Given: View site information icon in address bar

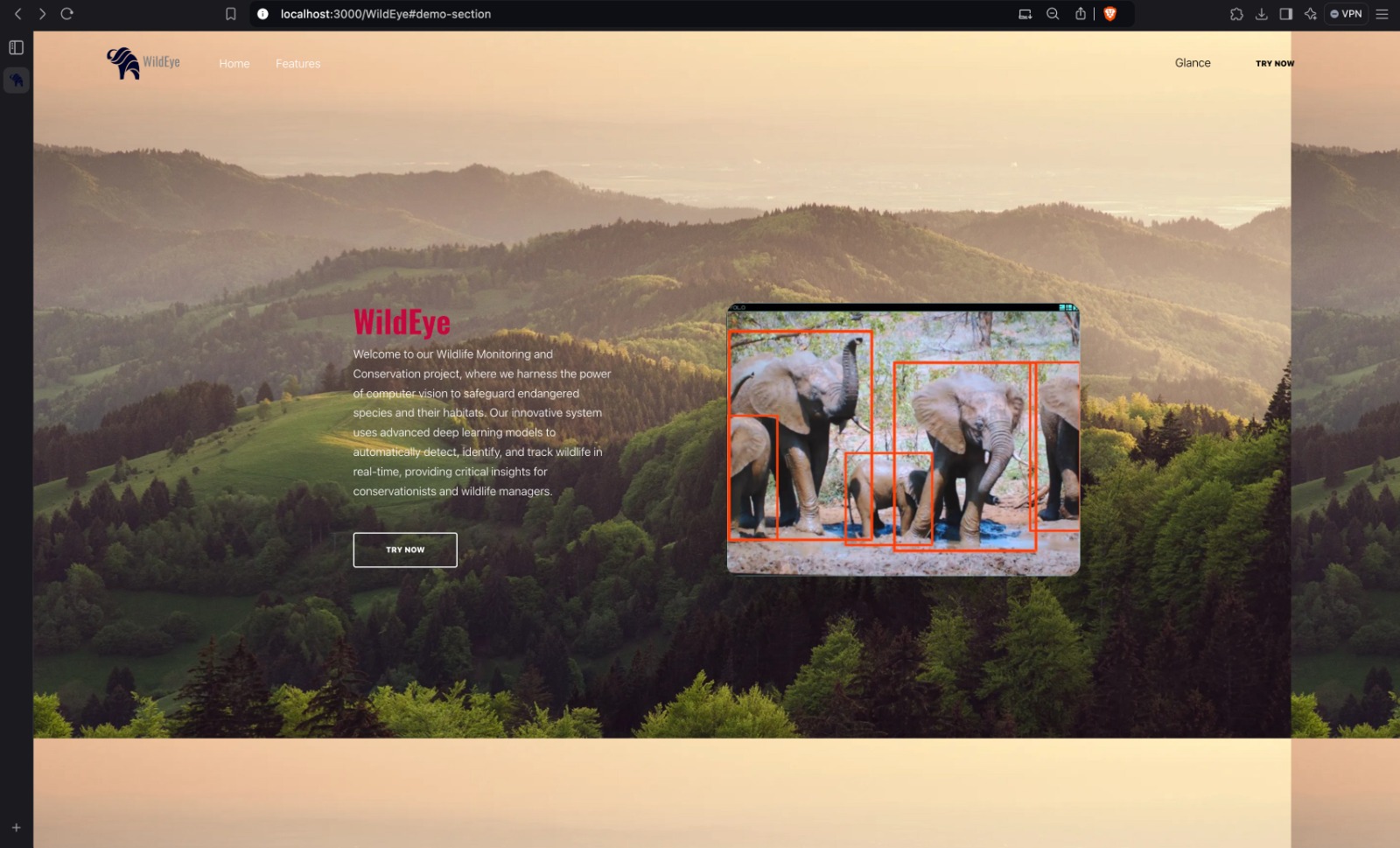Looking at the screenshot, I should click(x=262, y=14).
